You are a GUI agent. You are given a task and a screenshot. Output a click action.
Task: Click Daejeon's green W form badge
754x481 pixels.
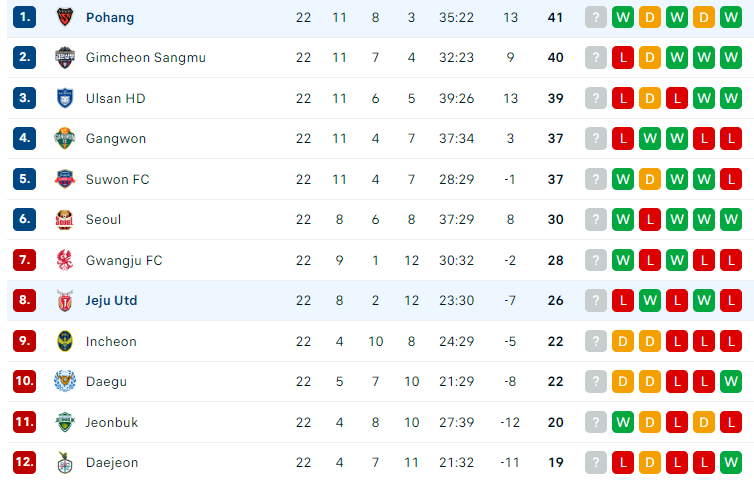(x=731, y=463)
